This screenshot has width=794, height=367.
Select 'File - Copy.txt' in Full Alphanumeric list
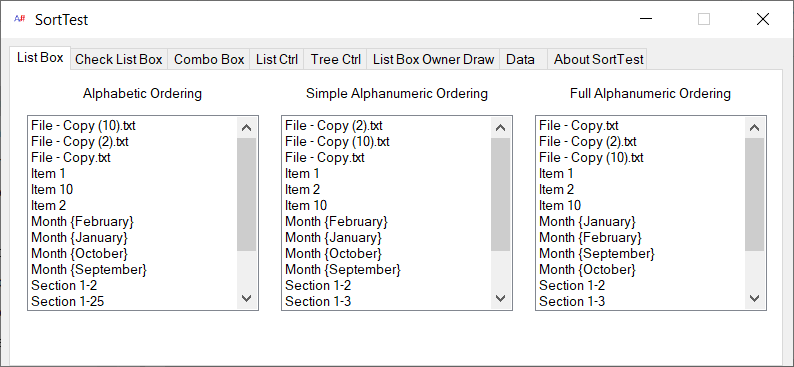click(641, 125)
